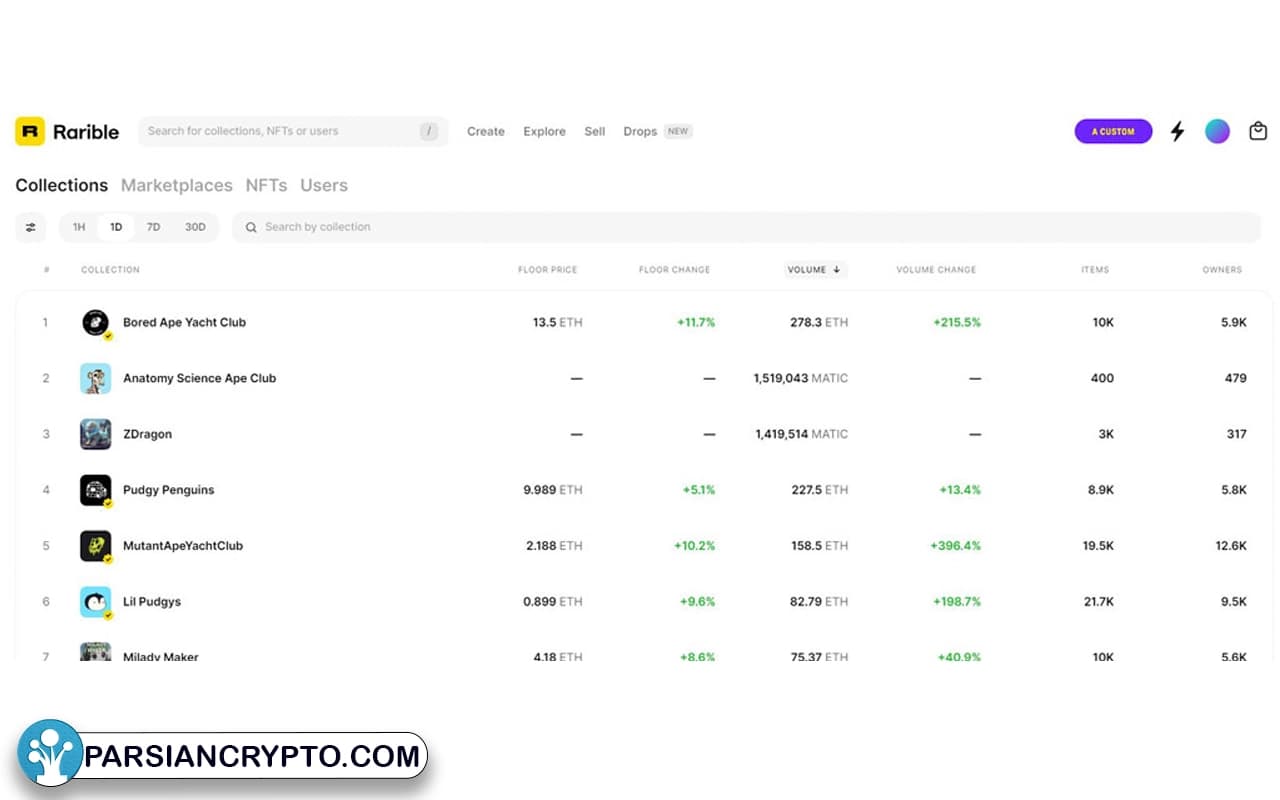This screenshot has height=800, width=1280.
Task: Click the Rarible logo icon
Action: pos(30,131)
